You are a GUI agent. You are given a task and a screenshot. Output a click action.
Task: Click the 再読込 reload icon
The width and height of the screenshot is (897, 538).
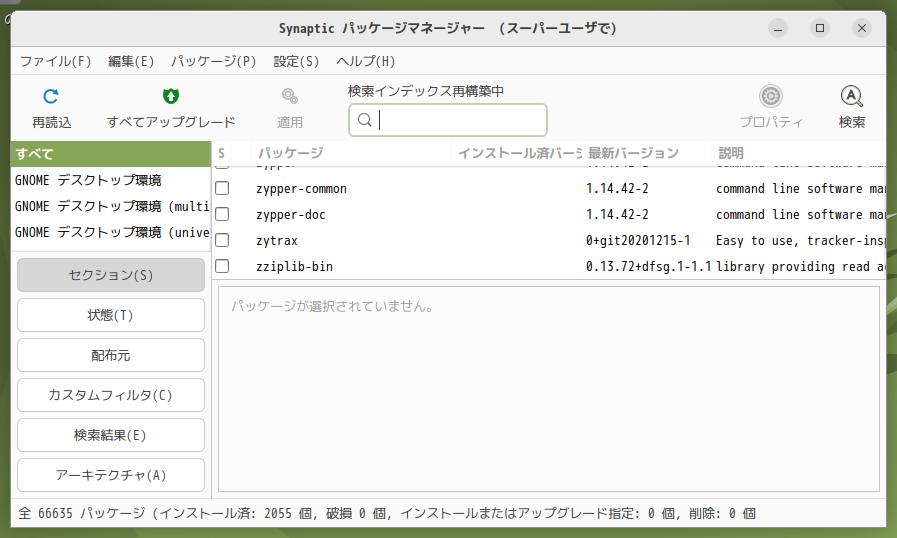[51, 96]
